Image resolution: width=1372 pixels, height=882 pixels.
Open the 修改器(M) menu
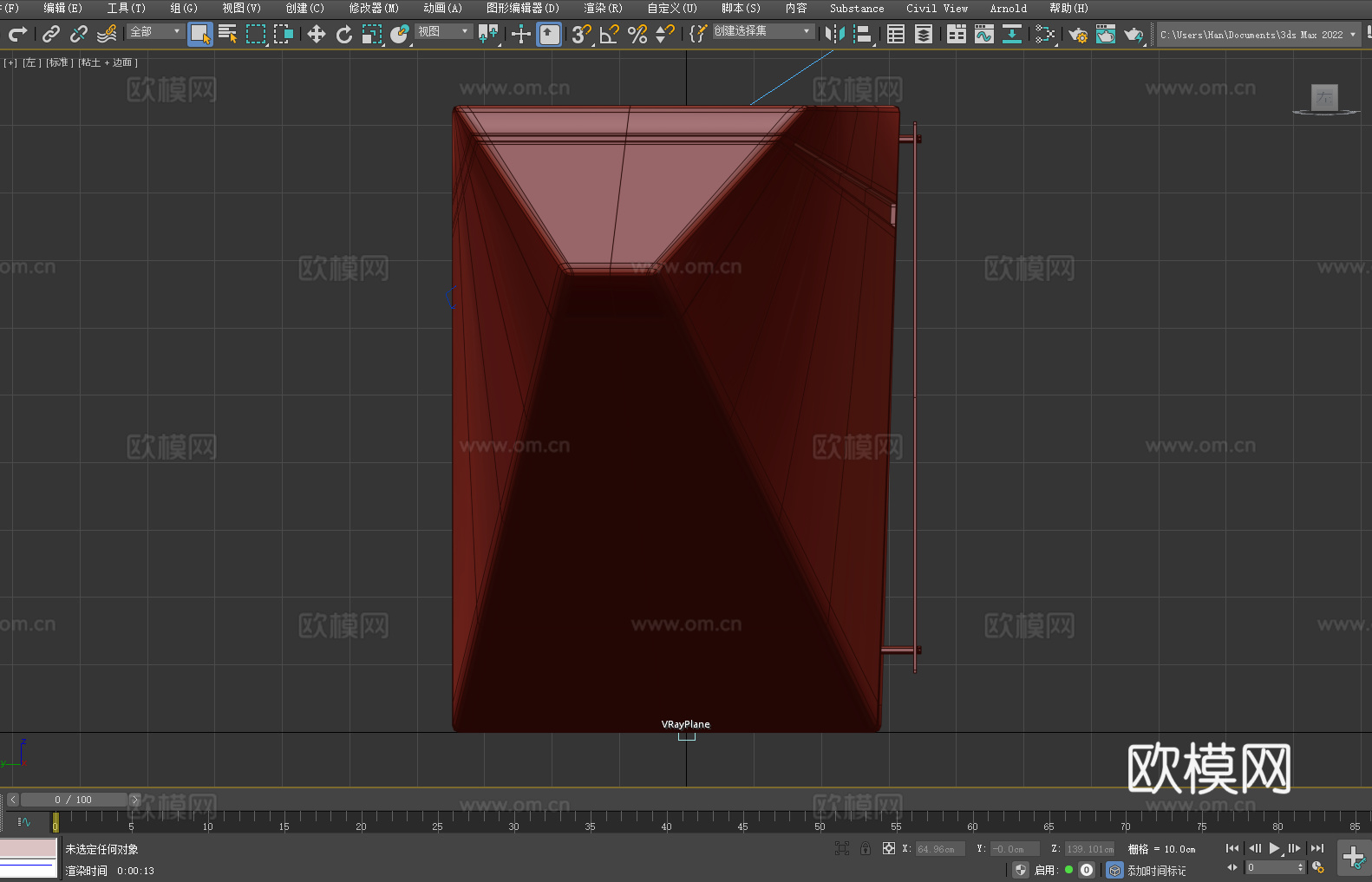click(x=374, y=8)
